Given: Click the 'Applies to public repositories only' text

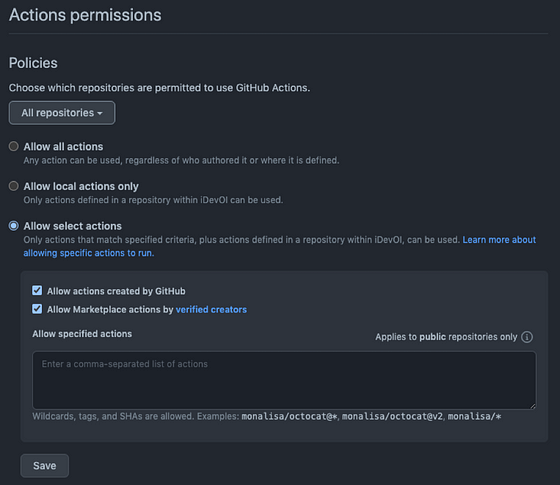Looking at the screenshot, I should click(x=446, y=337).
